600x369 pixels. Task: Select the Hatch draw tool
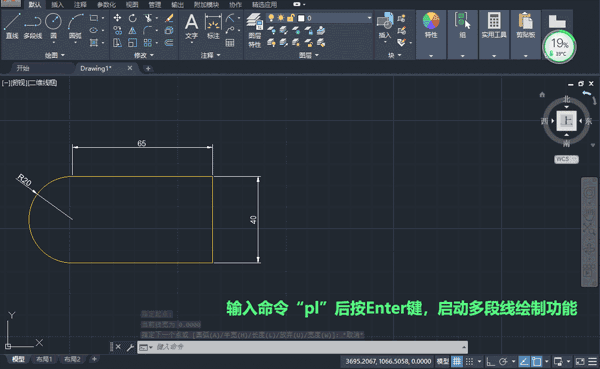tap(93, 42)
